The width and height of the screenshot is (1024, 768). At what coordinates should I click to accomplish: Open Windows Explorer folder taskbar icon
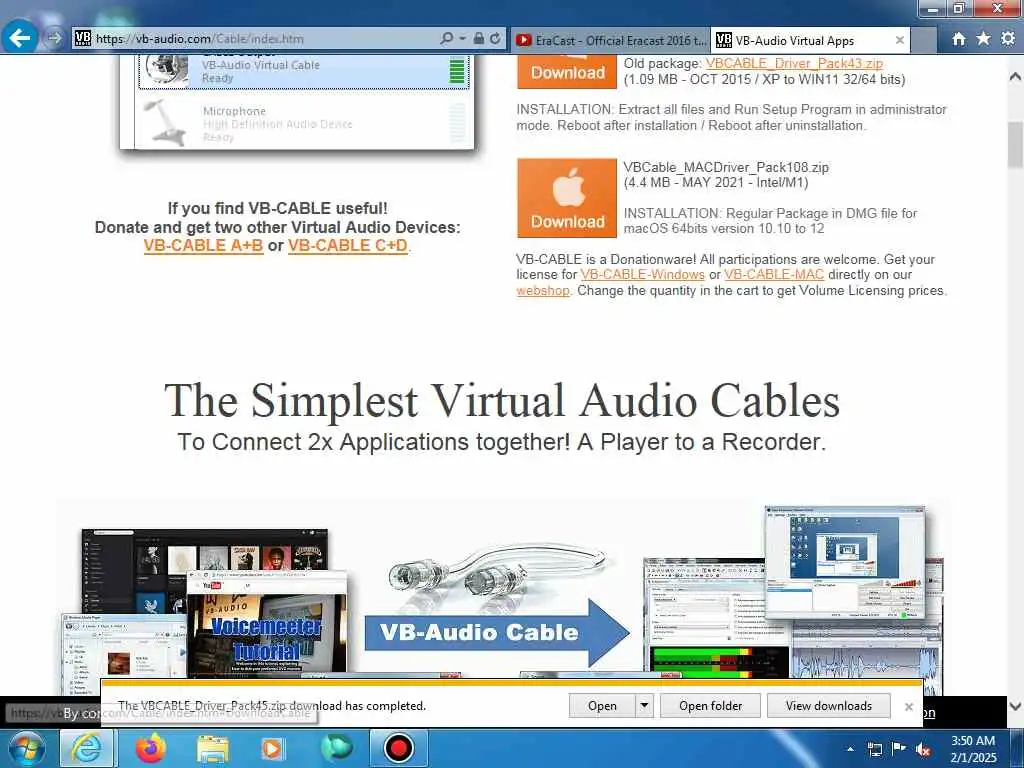pyautogui.click(x=212, y=749)
